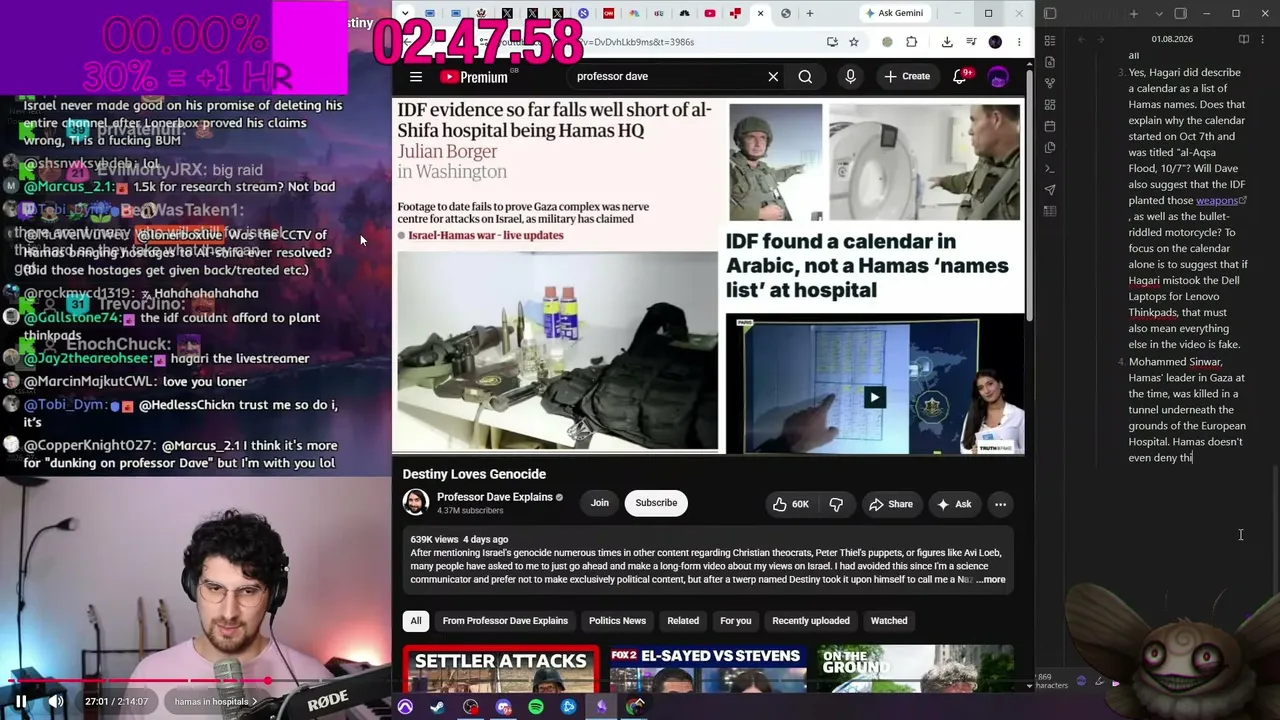
Task: Mute the stream video volume
Action: click(56, 701)
